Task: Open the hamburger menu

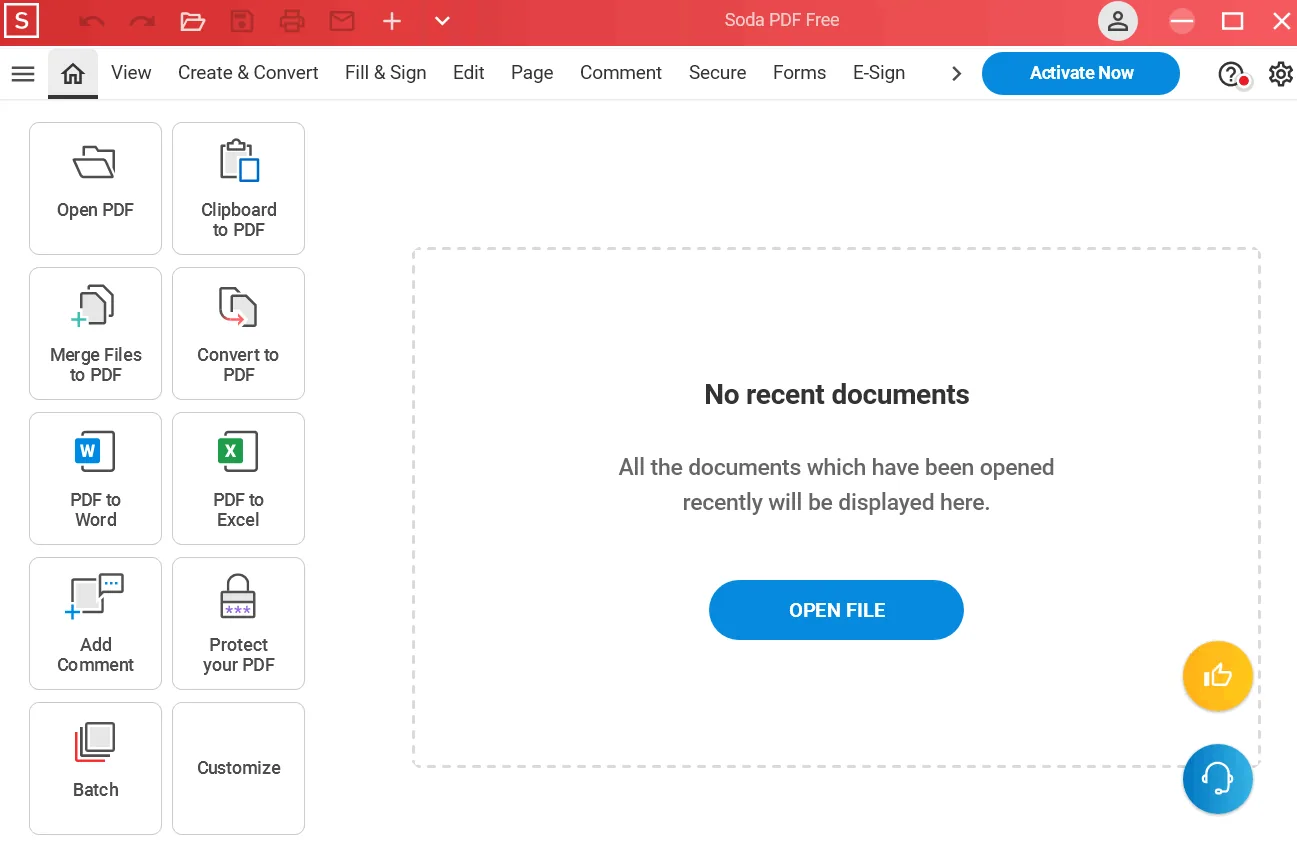Action: click(23, 73)
